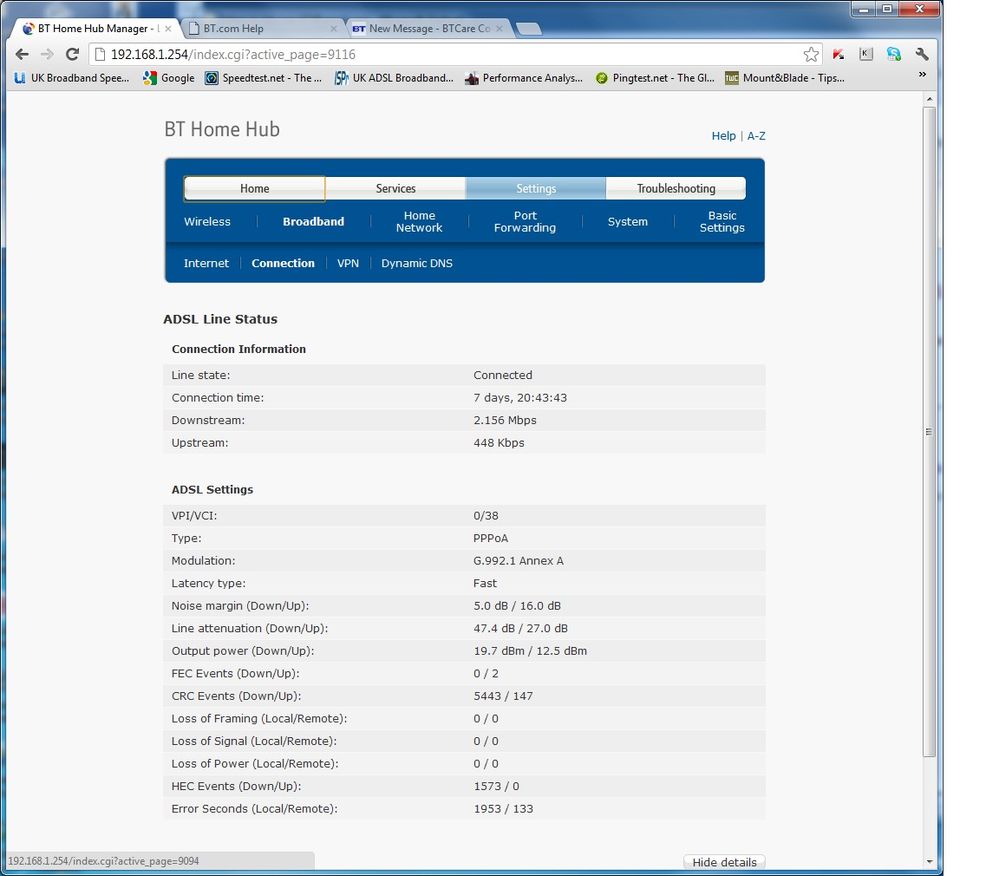999x876 pixels.
Task: Open the UK ADSL Broadband bookmark
Action: [394, 78]
